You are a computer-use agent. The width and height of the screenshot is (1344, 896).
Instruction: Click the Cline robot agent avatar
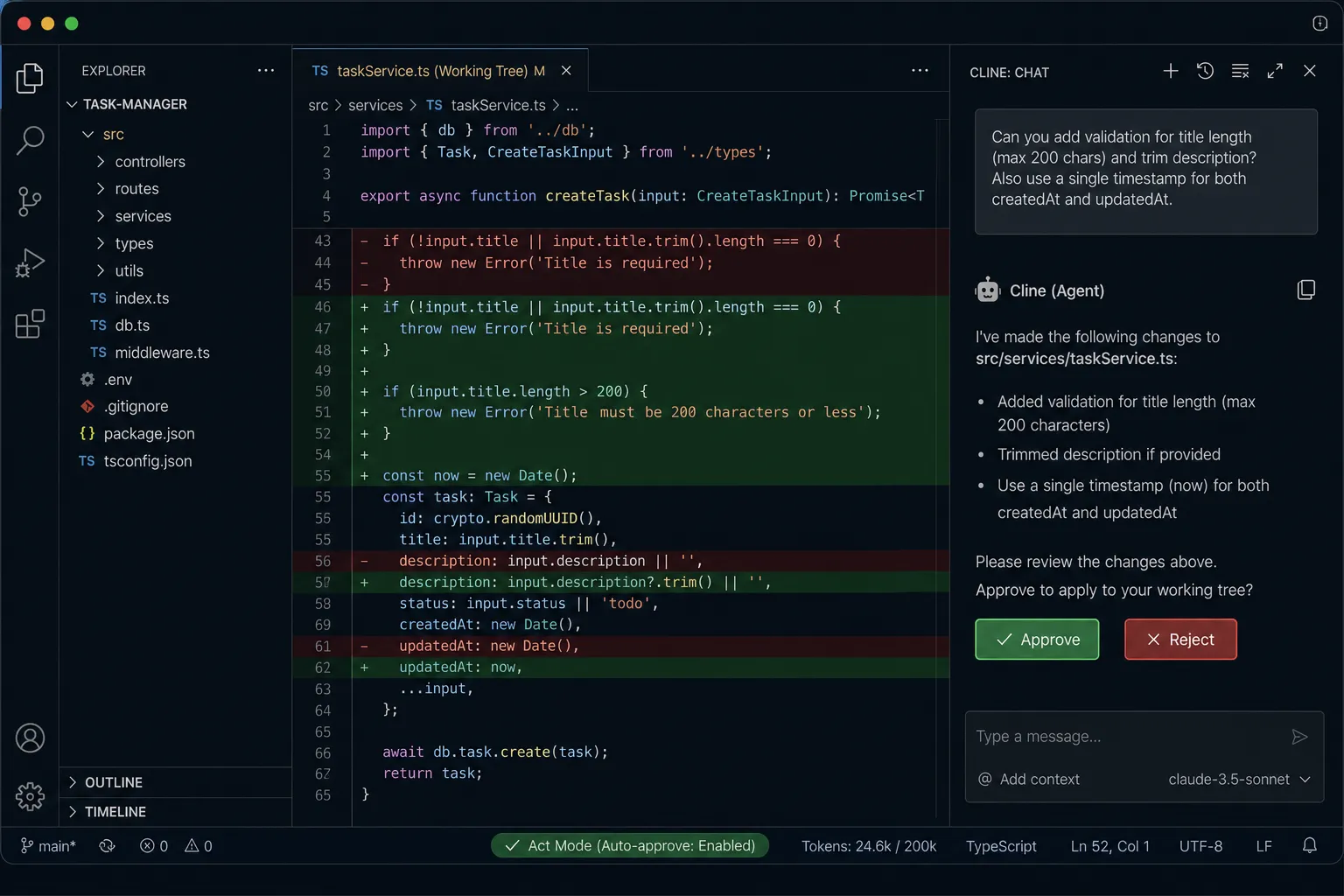pyautogui.click(x=987, y=290)
